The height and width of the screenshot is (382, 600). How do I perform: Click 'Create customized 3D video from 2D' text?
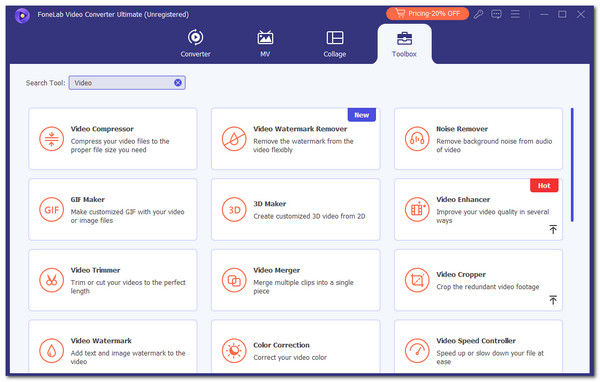(x=309, y=216)
